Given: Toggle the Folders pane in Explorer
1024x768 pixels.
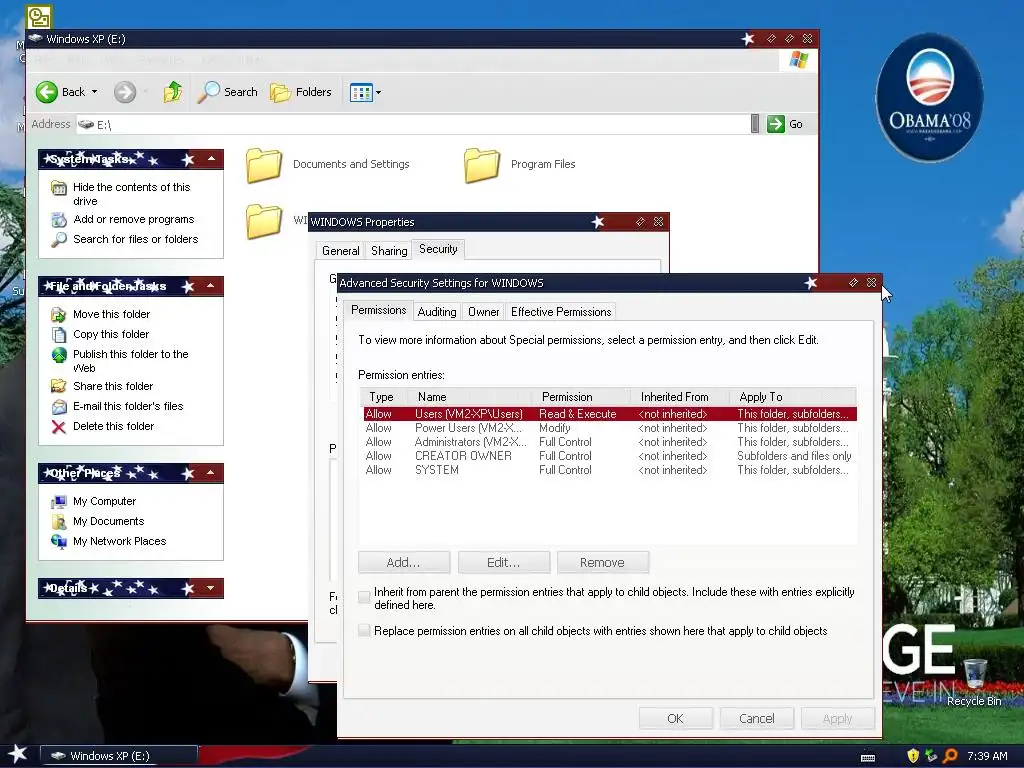Looking at the screenshot, I should (x=301, y=92).
